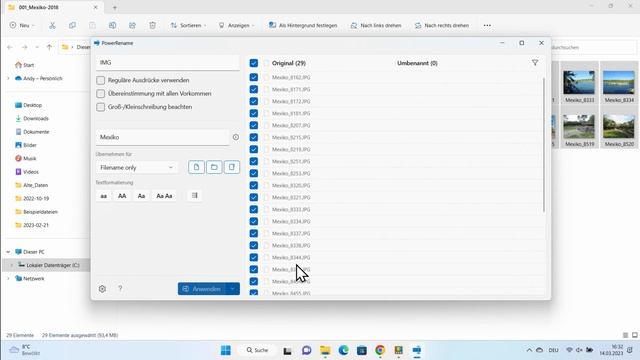The image size is (640, 360).
Task: Click the Mexiko replace-with input field
Action: pyautogui.click(x=163, y=137)
